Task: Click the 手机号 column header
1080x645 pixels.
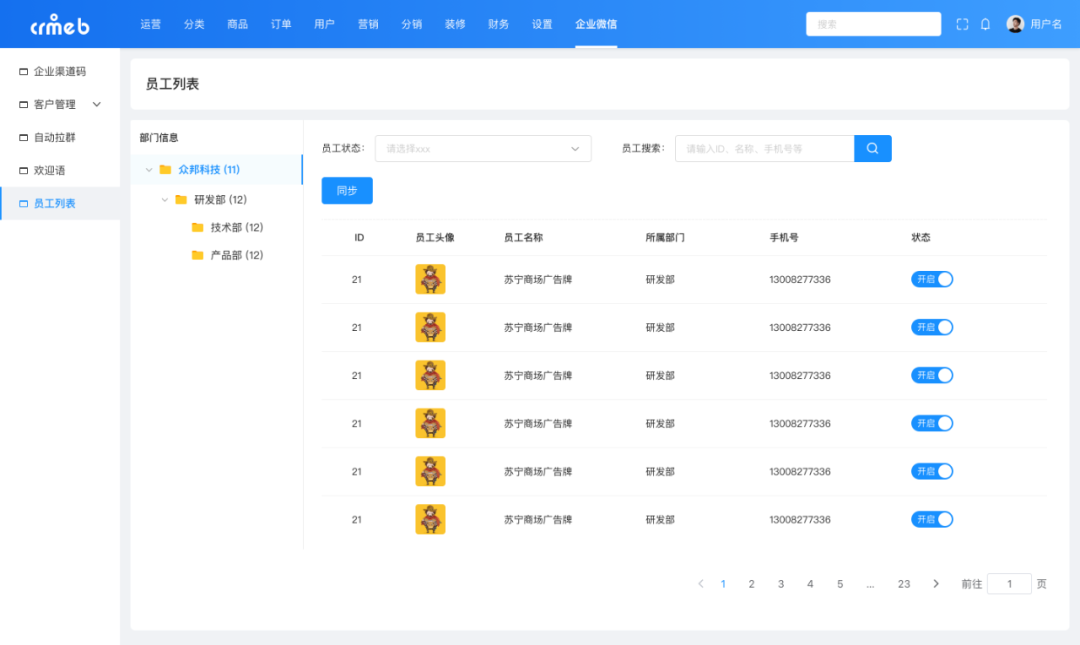Action: (x=784, y=238)
